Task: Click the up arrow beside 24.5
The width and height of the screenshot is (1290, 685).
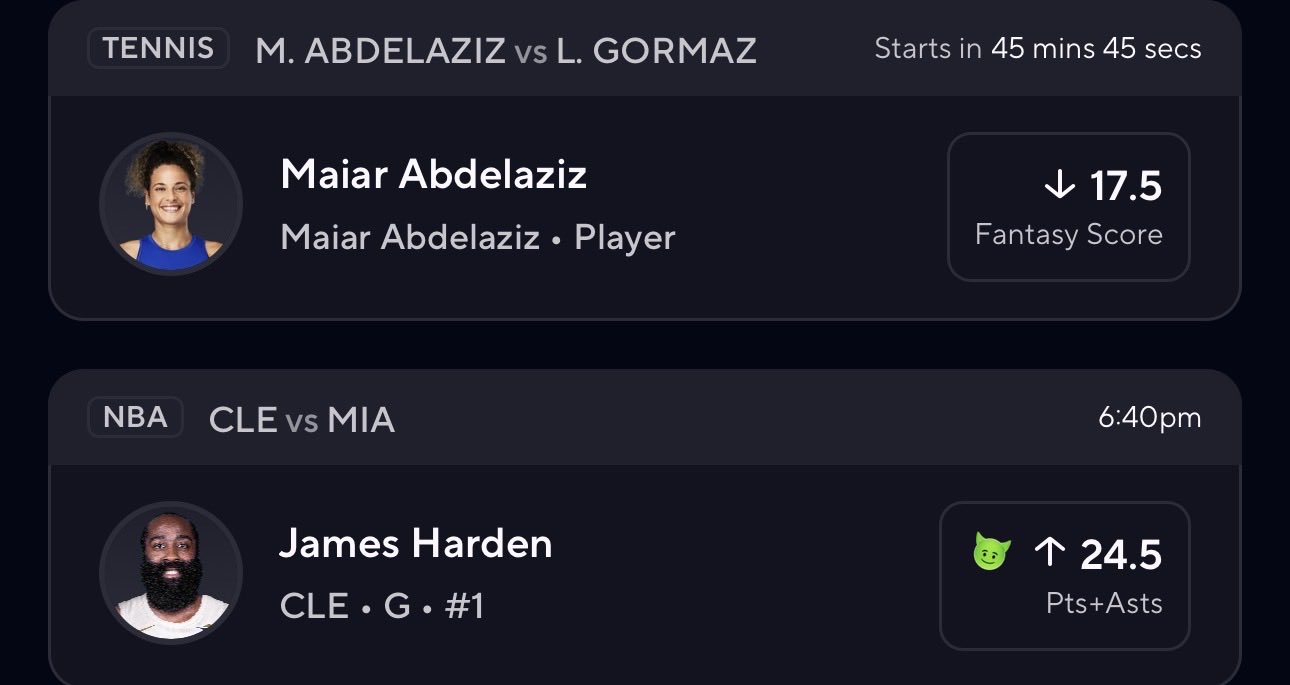Action: click(1049, 553)
